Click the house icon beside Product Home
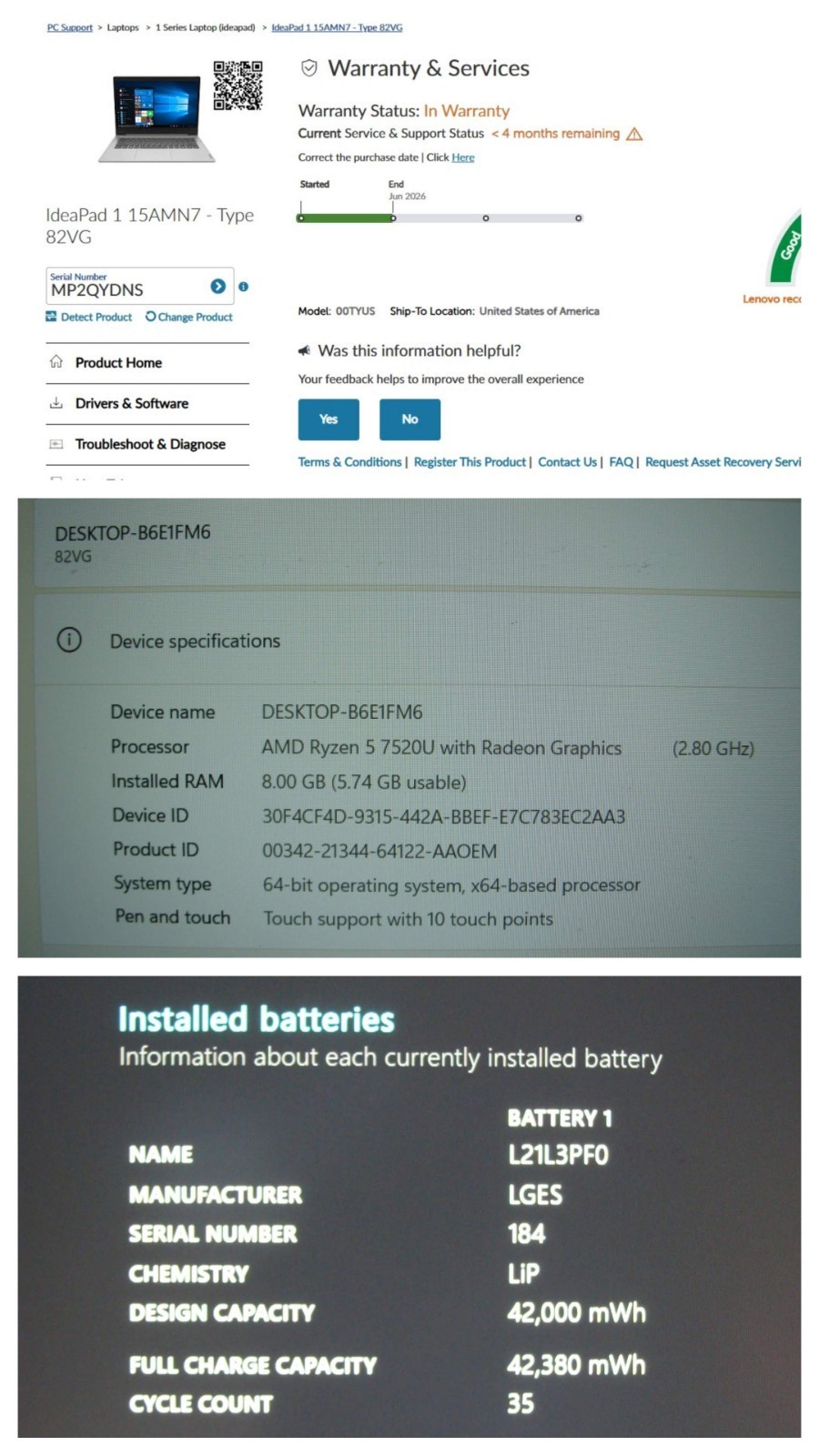 click(x=56, y=361)
